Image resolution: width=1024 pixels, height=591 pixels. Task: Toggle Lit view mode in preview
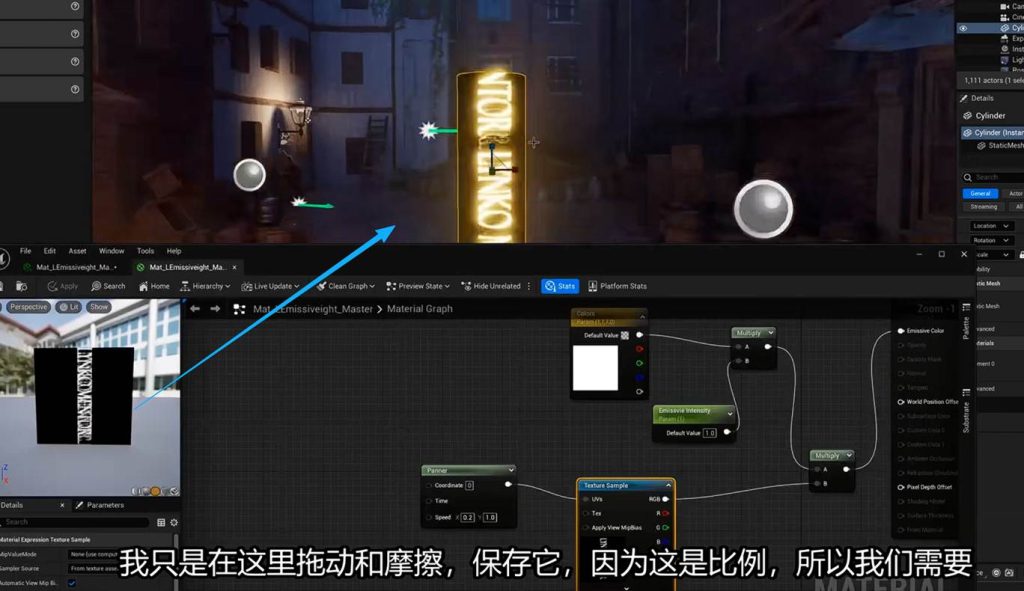tap(69, 307)
